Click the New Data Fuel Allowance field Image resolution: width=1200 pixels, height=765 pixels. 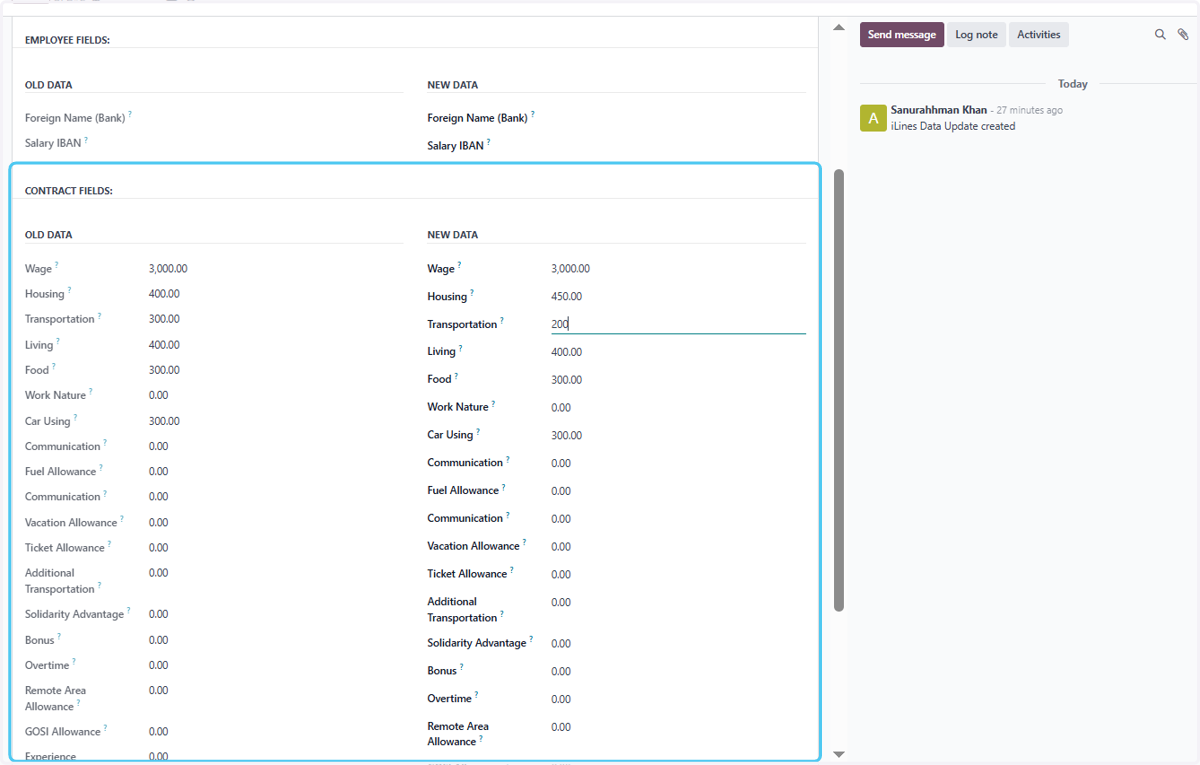678,491
